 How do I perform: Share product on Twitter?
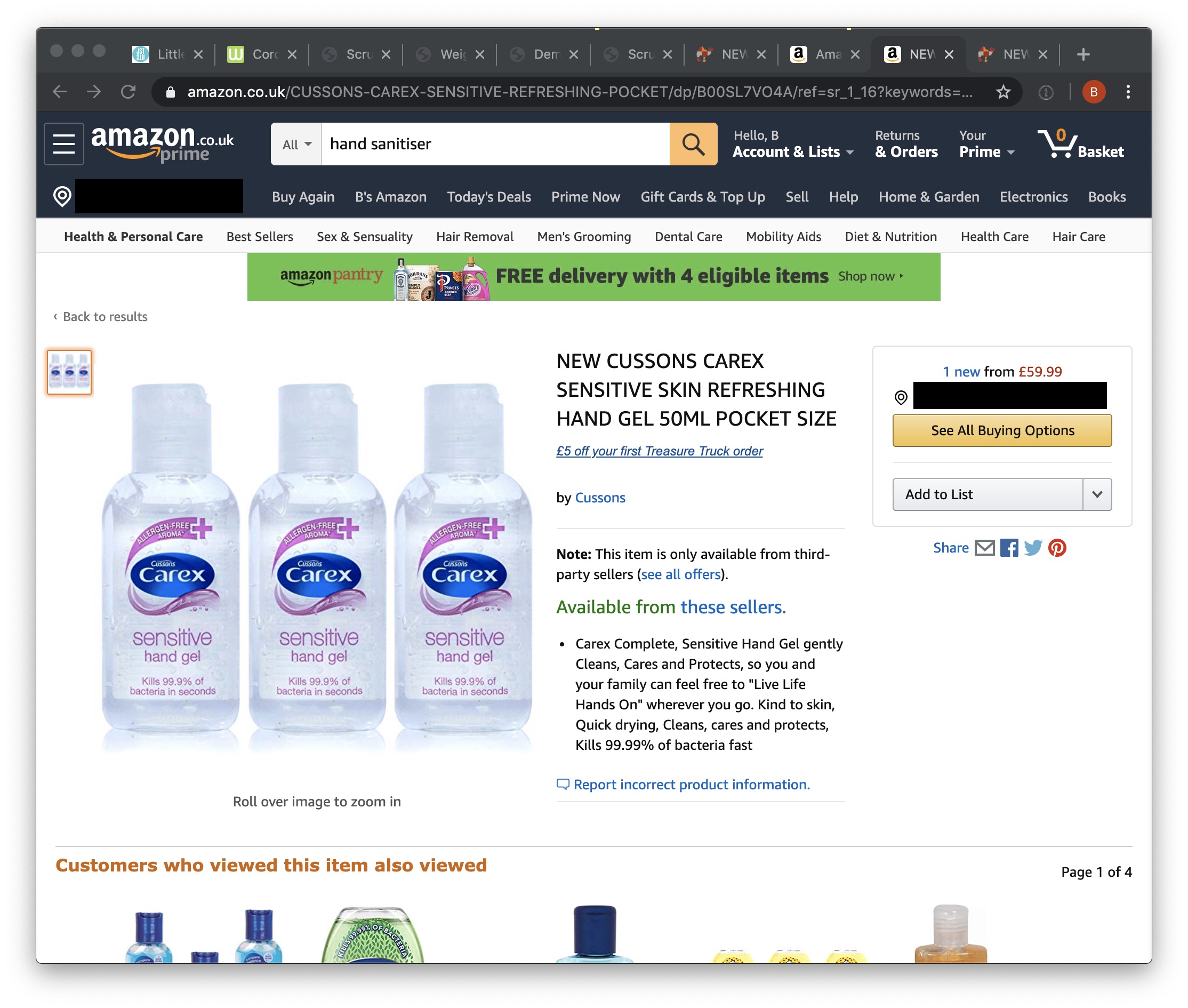click(1033, 548)
